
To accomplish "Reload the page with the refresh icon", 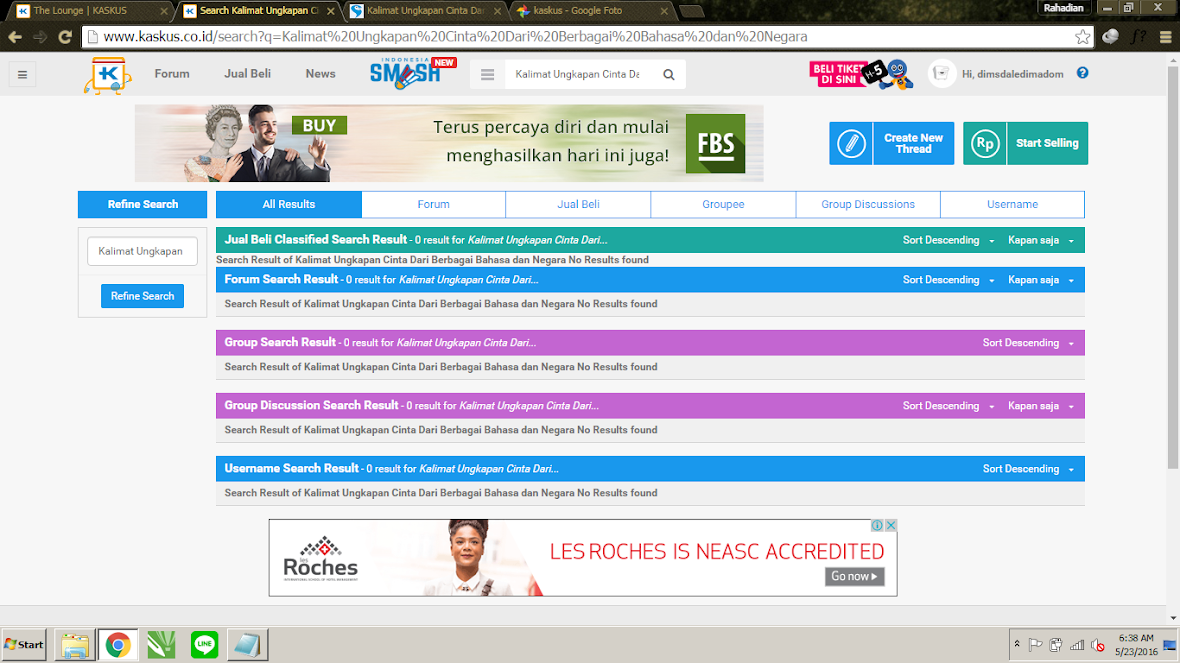I will tap(65, 37).
